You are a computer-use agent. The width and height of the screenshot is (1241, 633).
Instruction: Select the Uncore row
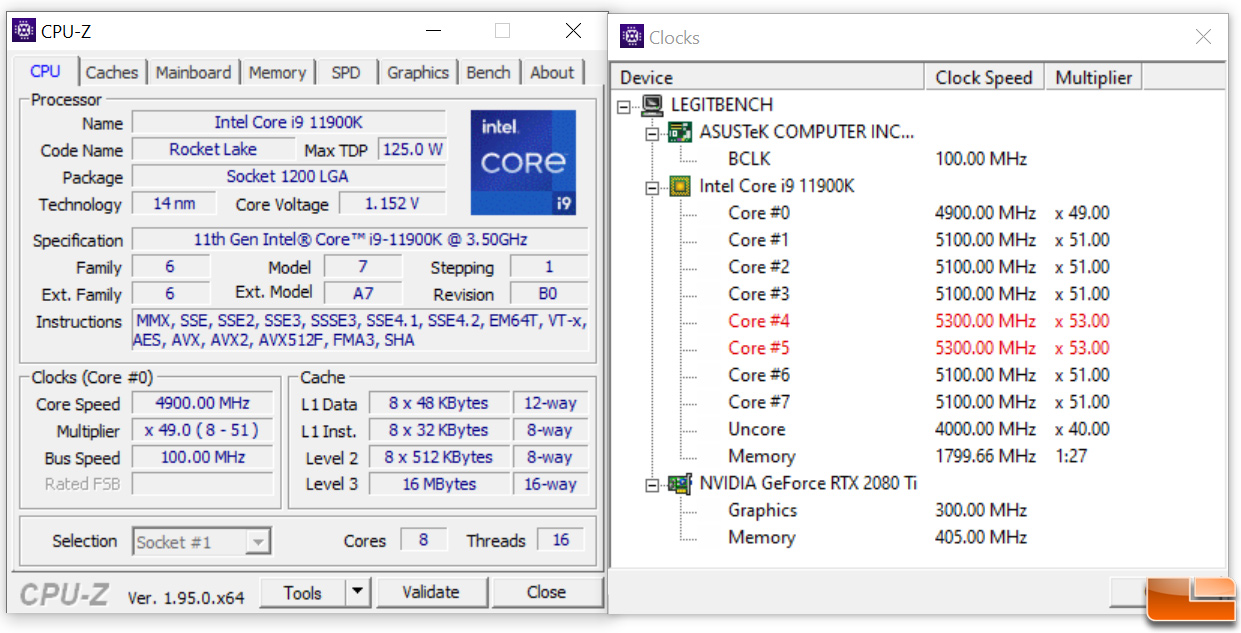(757, 428)
